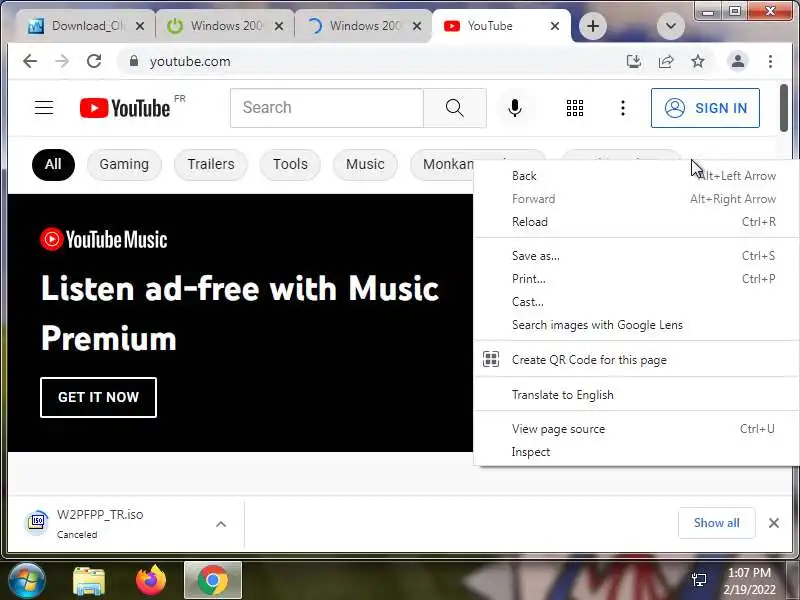Go back using the browser back arrow

pyautogui.click(x=30, y=61)
